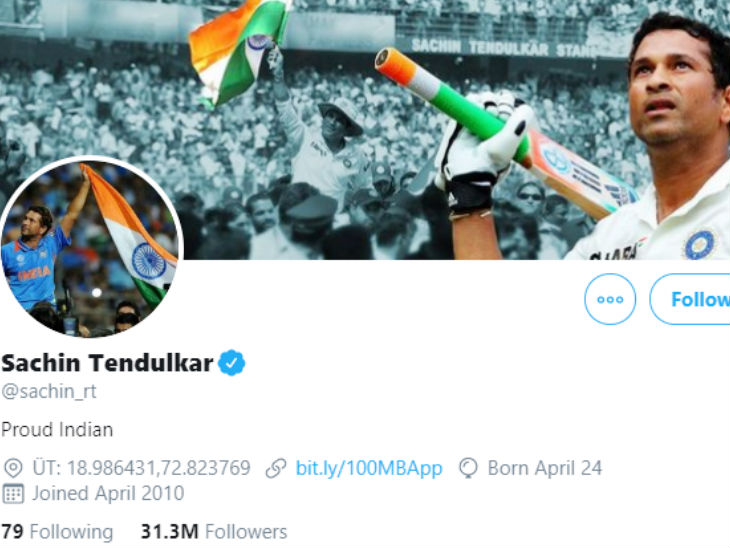The height and width of the screenshot is (548, 730).
Task: Click the Proud Indian bio text
Action: 57,430
